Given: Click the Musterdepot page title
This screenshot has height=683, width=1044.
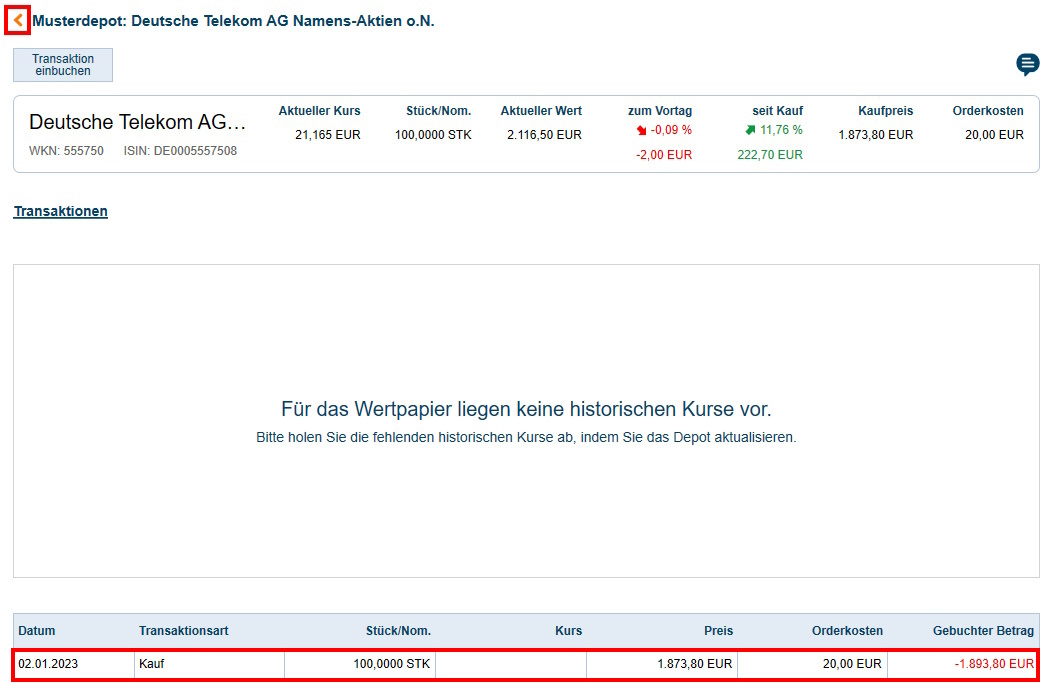Looking at the screenshot, I should click(233, 21).
